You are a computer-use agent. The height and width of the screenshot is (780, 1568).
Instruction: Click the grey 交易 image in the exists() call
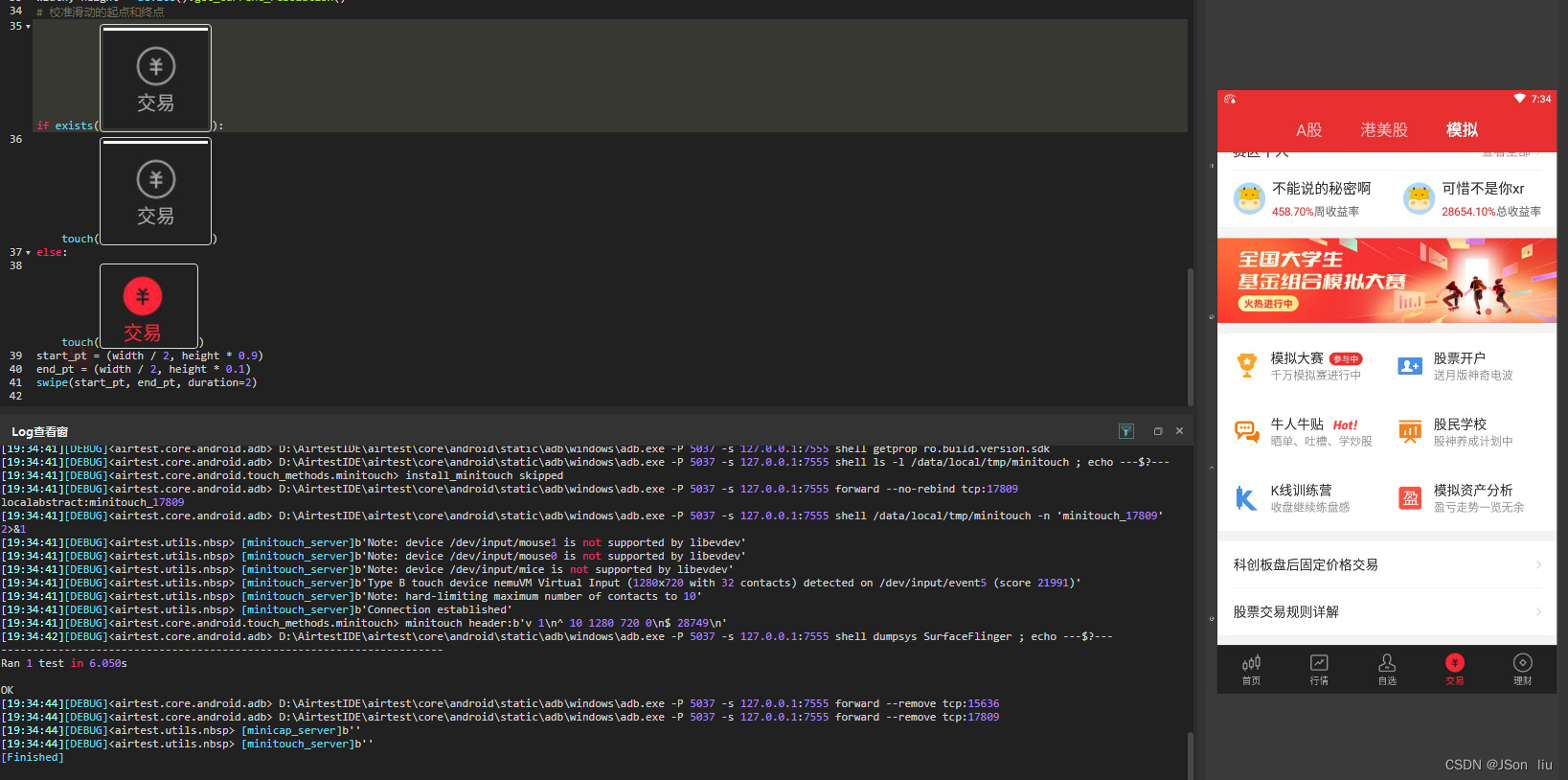pos(155,78)
